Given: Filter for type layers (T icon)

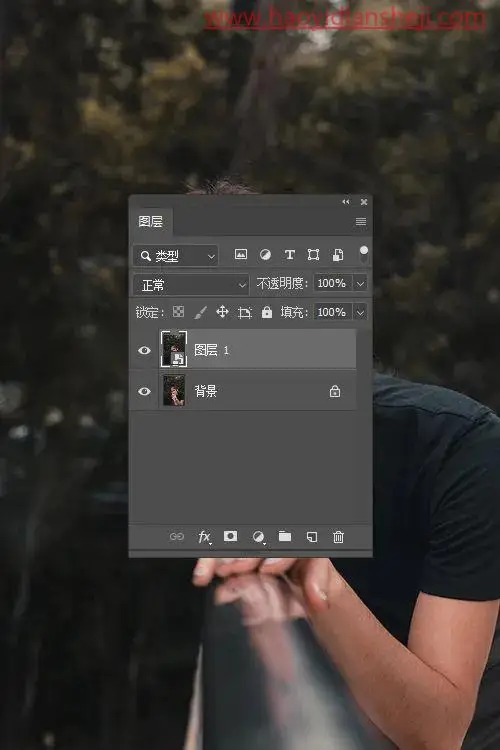Looking at the screenshot, I should coord(289,254).
